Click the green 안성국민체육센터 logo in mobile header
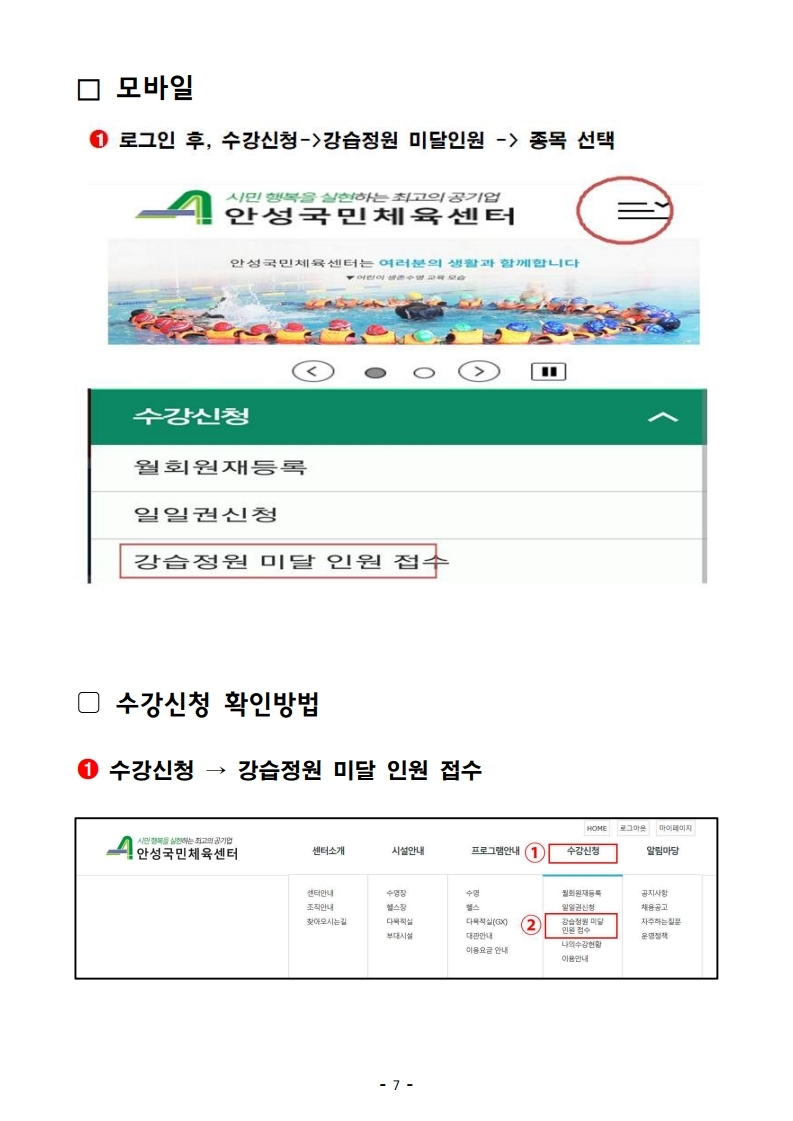Viewport: 793px width, 1121px height. 325,208
